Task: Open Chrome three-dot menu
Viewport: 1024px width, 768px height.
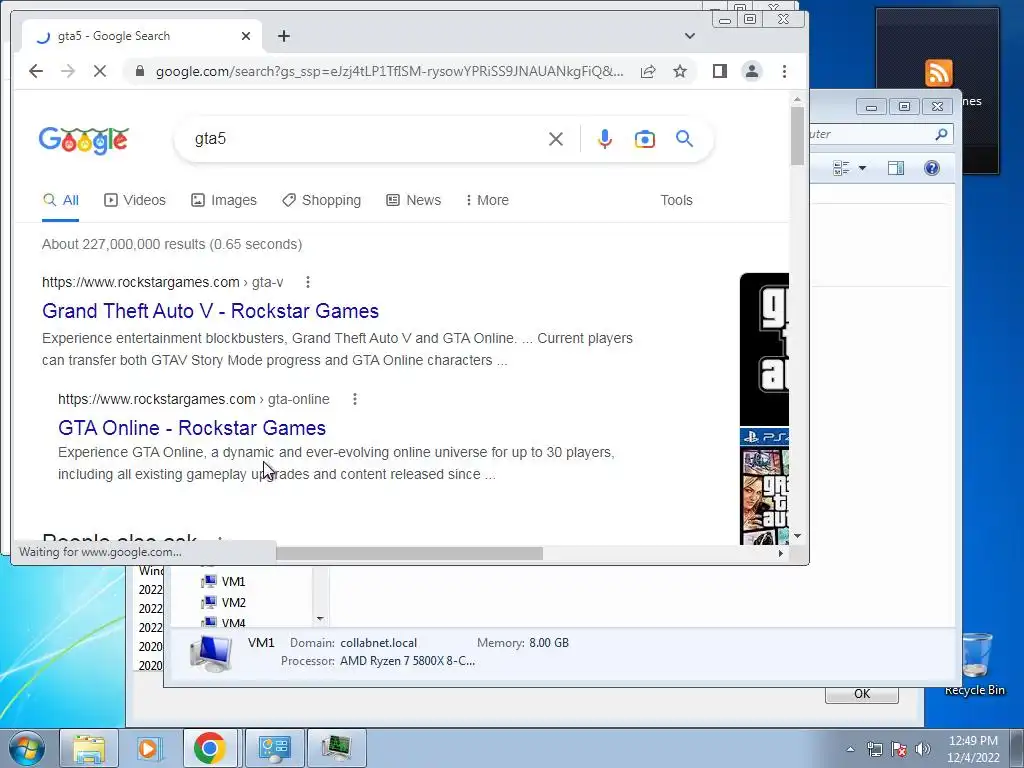Action: tap(784, 71)
